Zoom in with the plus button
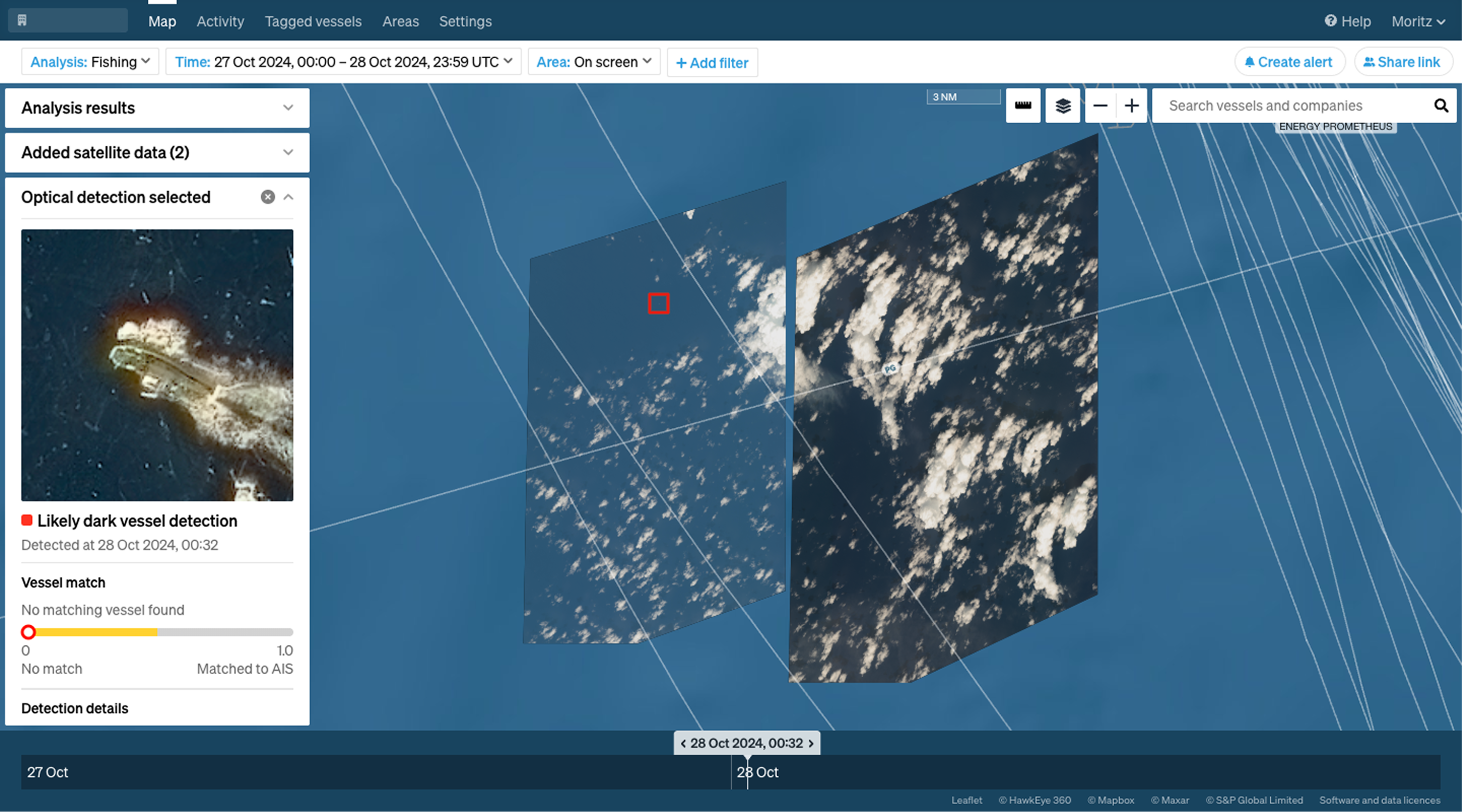This screenshot has height=812, width=1462. [x=1132, y=106]
